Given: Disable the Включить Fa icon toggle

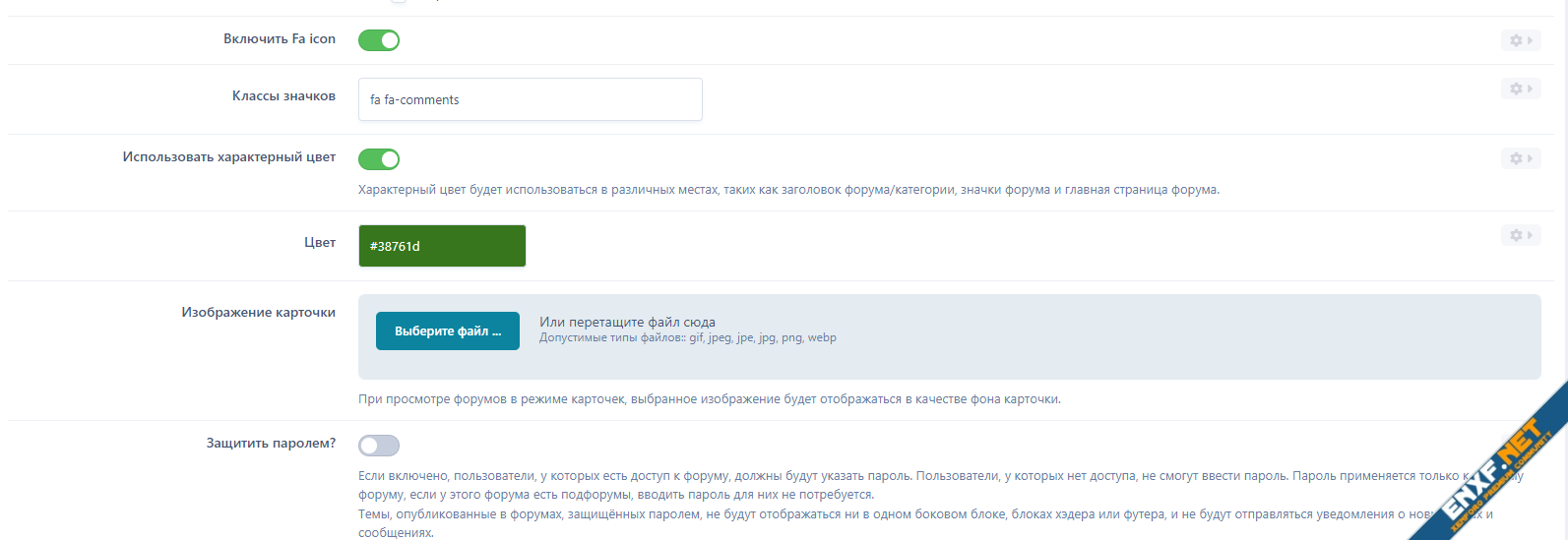Looking at the screenshot, I should (x=379, y=40).
